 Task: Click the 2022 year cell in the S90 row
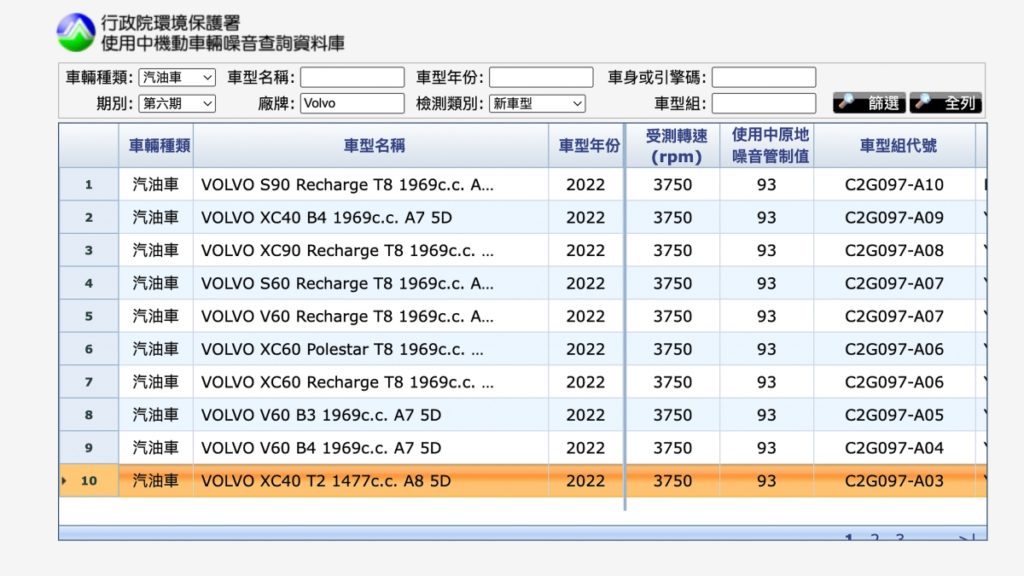[x=586, y=185]
